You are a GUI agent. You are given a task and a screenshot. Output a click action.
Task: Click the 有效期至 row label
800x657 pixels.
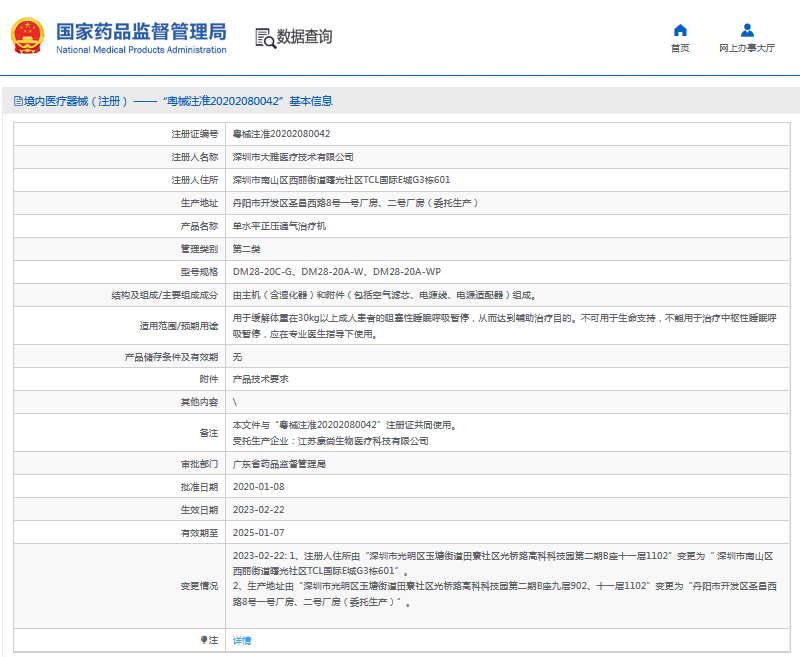[199, 533]
